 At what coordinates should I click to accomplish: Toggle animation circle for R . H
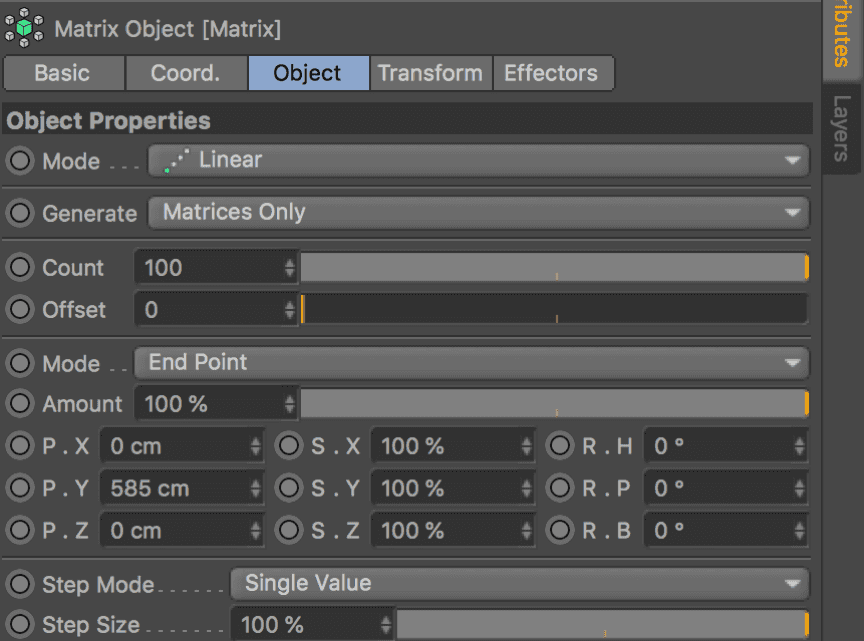[x=561, y=446]
